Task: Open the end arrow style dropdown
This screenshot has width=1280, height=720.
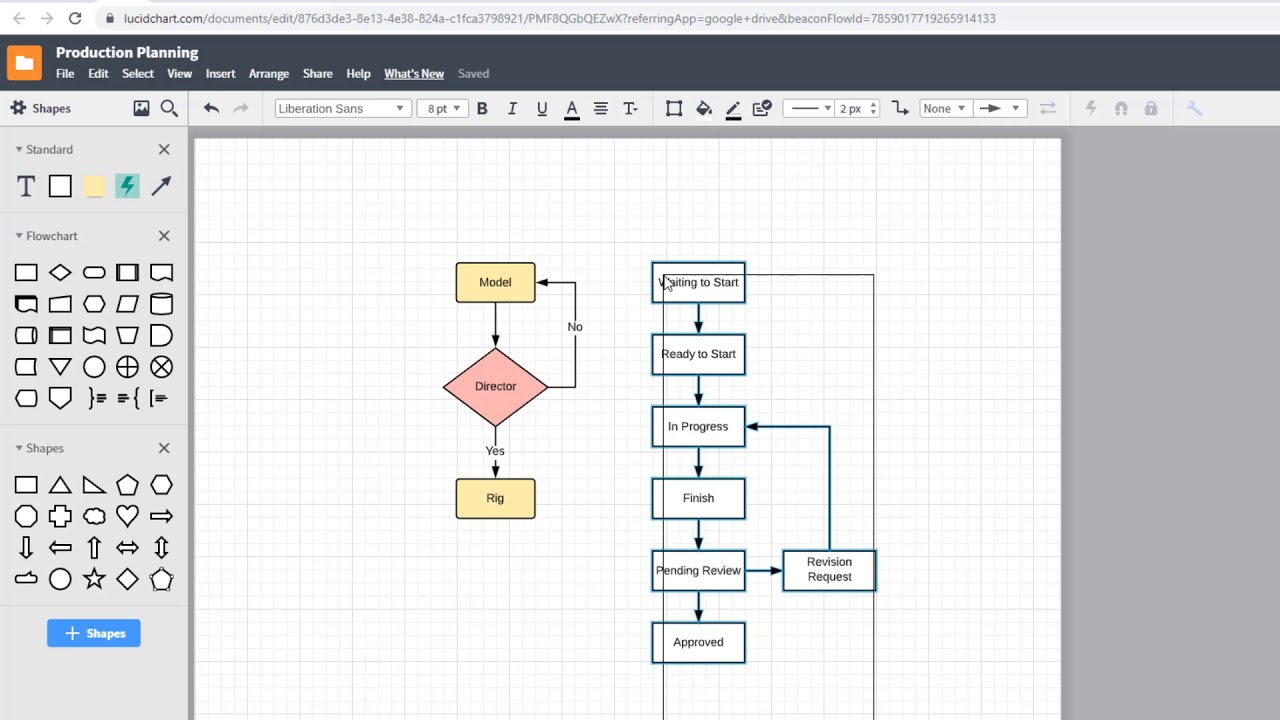Action: coord(1000,108)
